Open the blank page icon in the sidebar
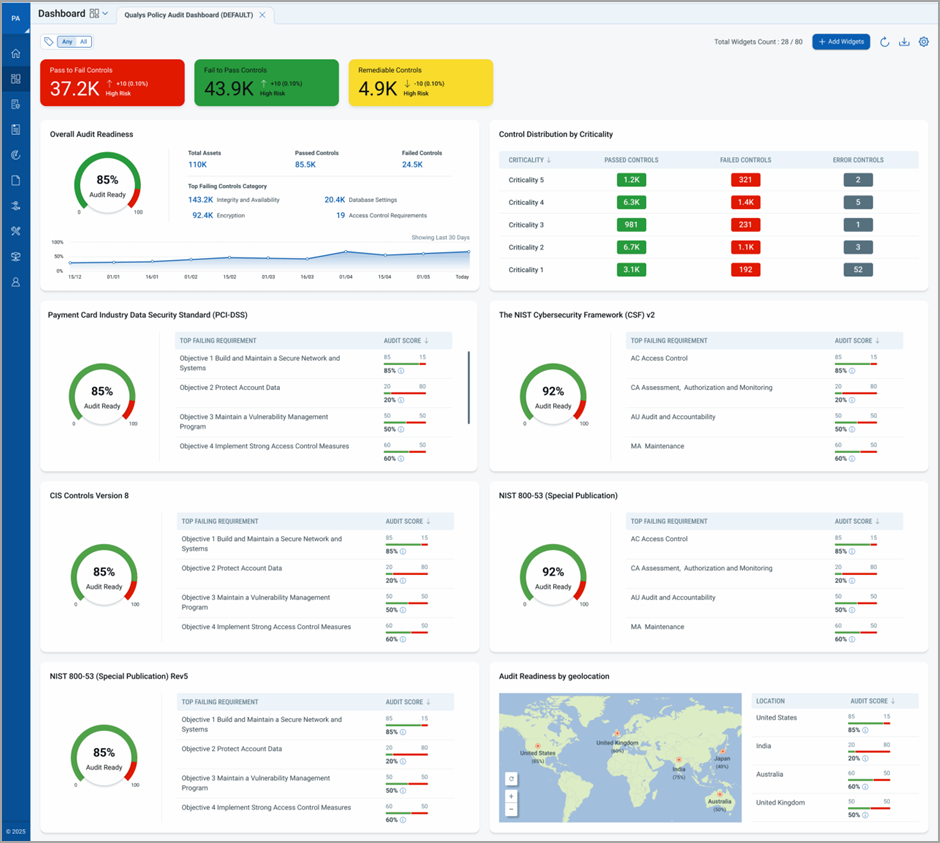The image size is (940, 843). [x=16, y=180]
